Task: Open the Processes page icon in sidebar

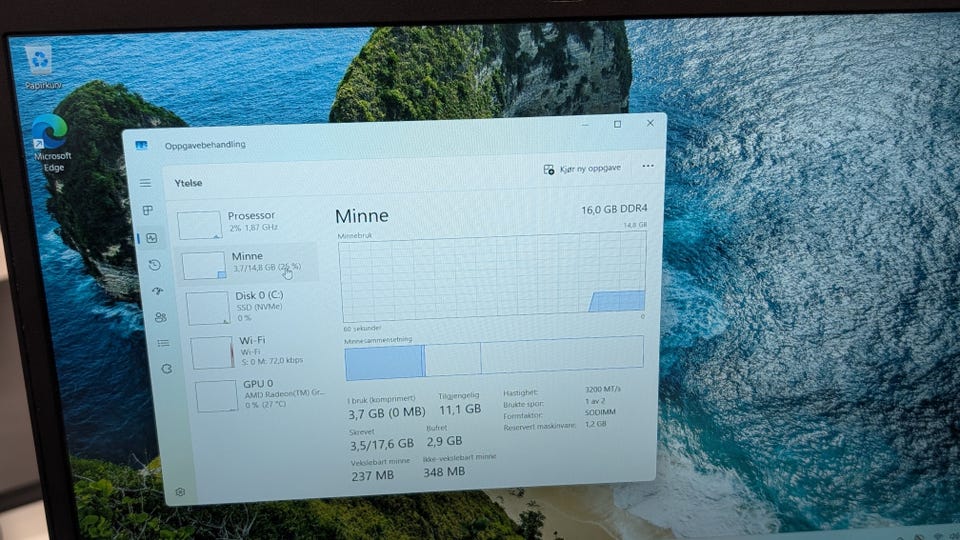Action: tap(148, 211)
